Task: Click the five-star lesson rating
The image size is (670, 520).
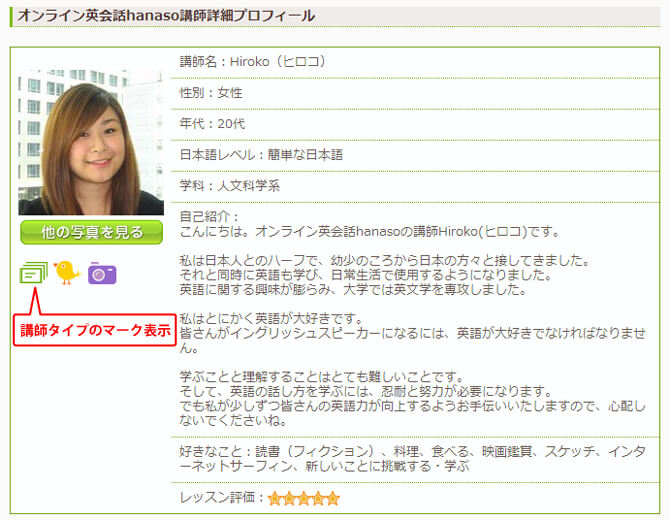Action: coord(303,498)
